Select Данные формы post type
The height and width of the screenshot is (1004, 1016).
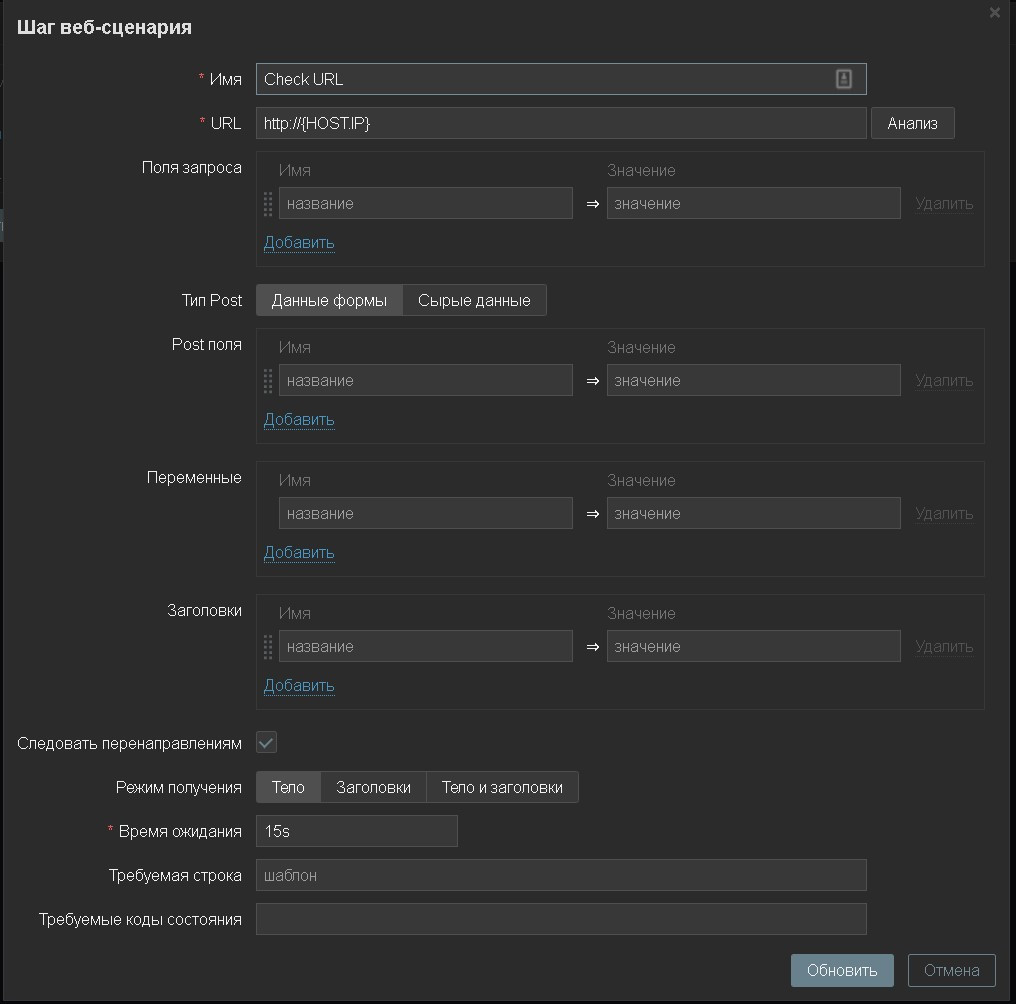[329, 300]
